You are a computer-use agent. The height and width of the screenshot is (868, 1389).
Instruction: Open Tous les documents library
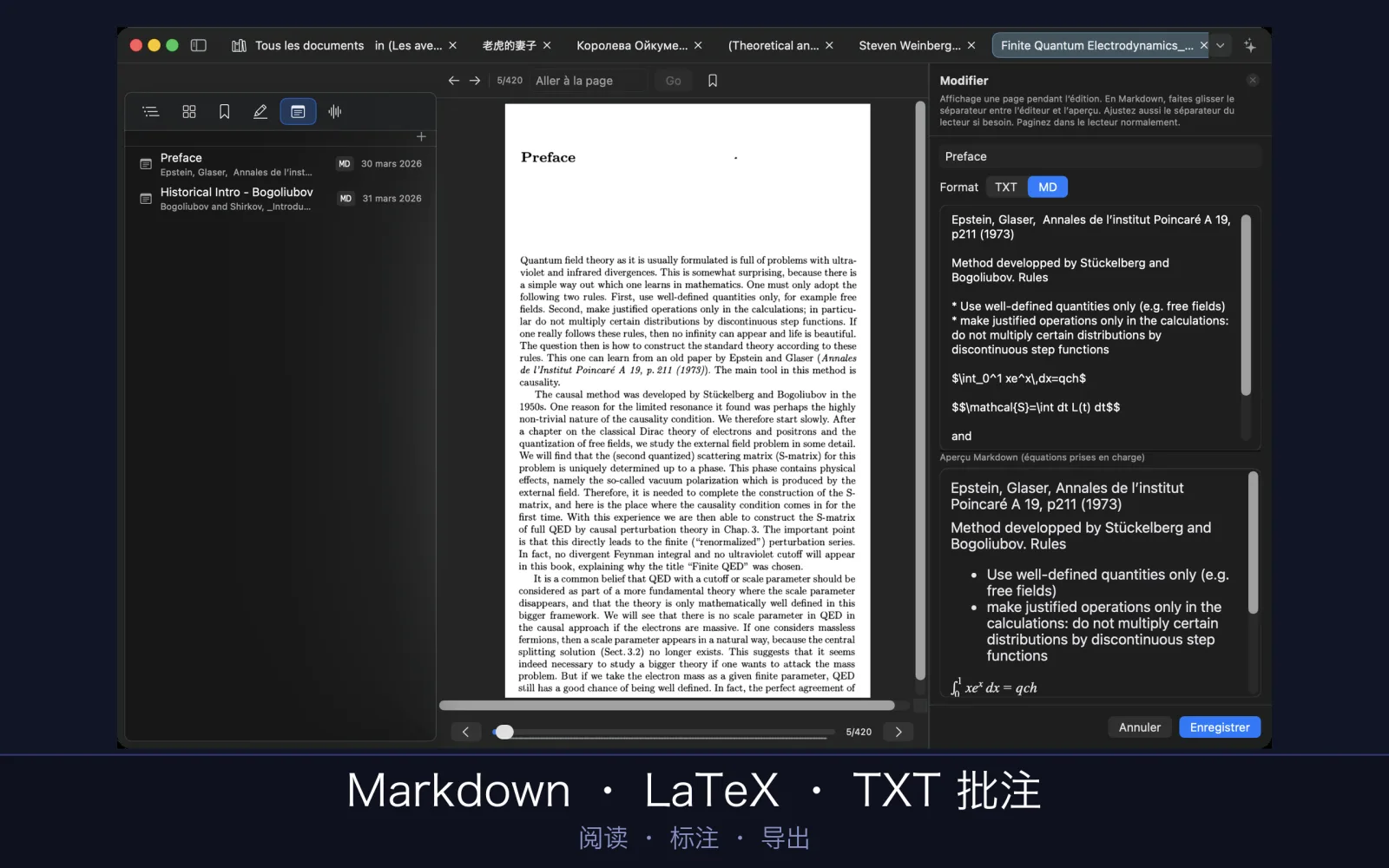(298, 45)
